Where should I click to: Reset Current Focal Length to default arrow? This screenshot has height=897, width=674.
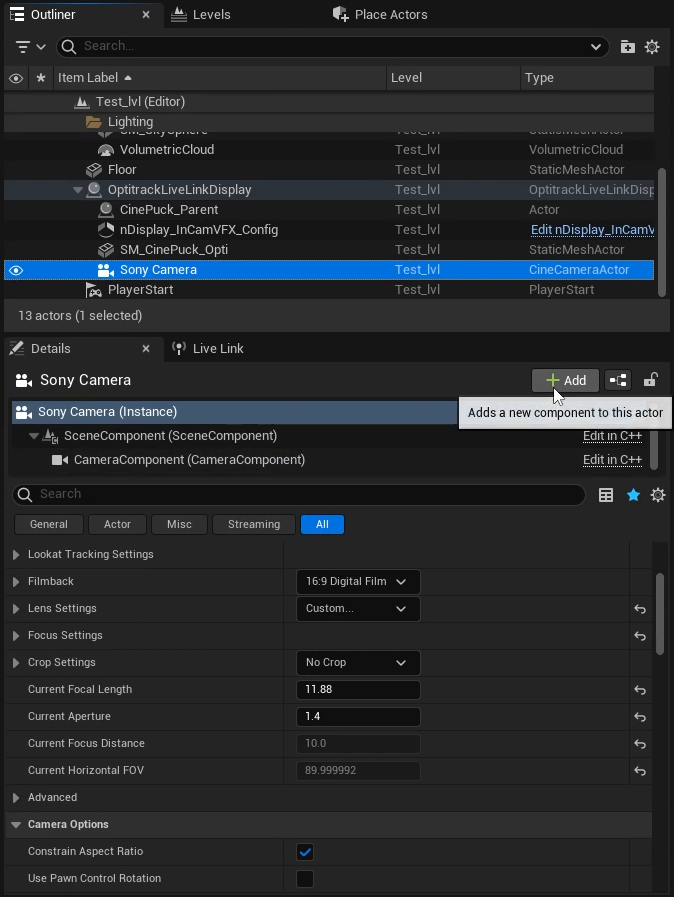(640, 690)
